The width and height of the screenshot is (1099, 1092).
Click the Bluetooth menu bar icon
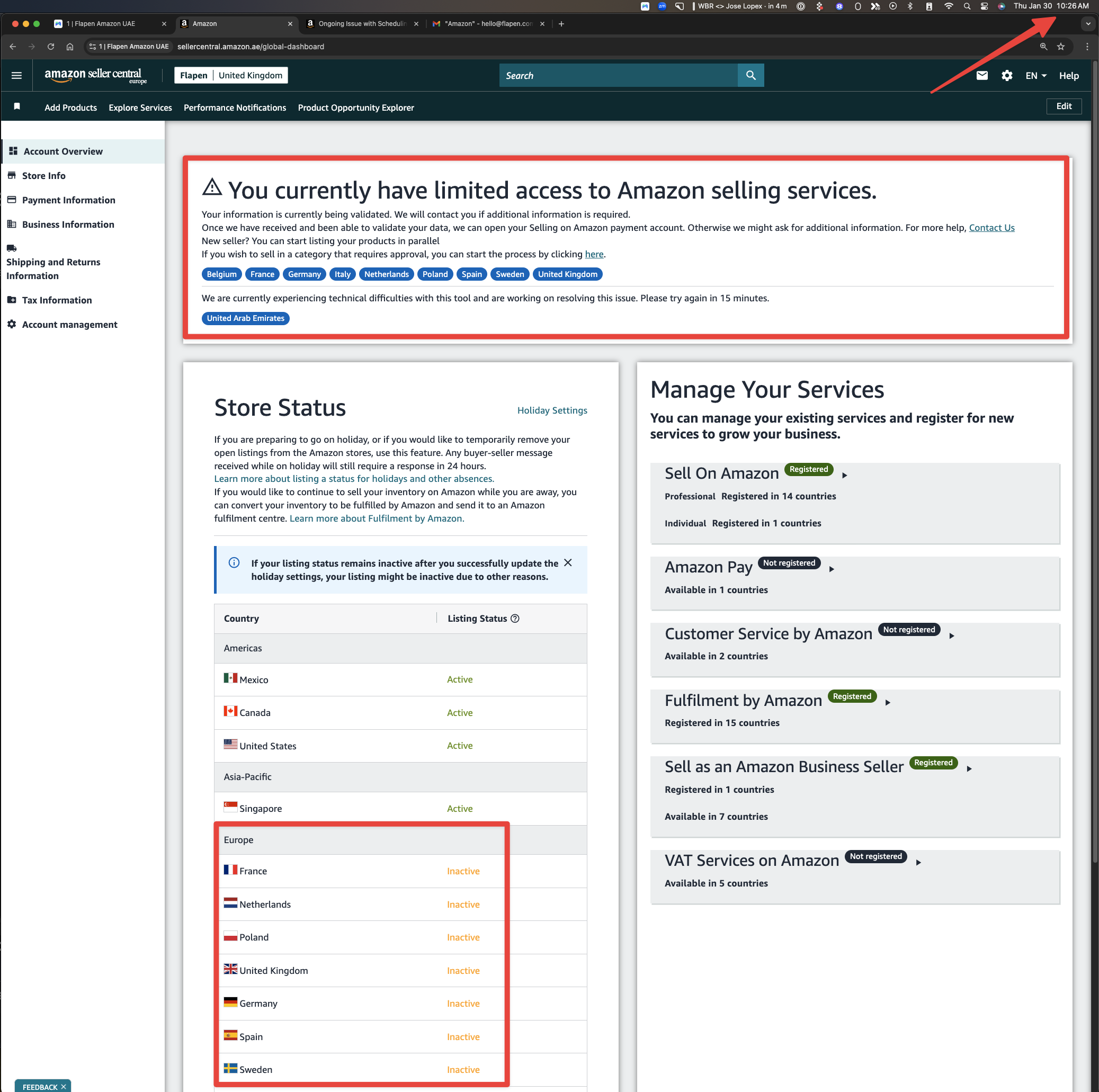[x=910, y=6]
